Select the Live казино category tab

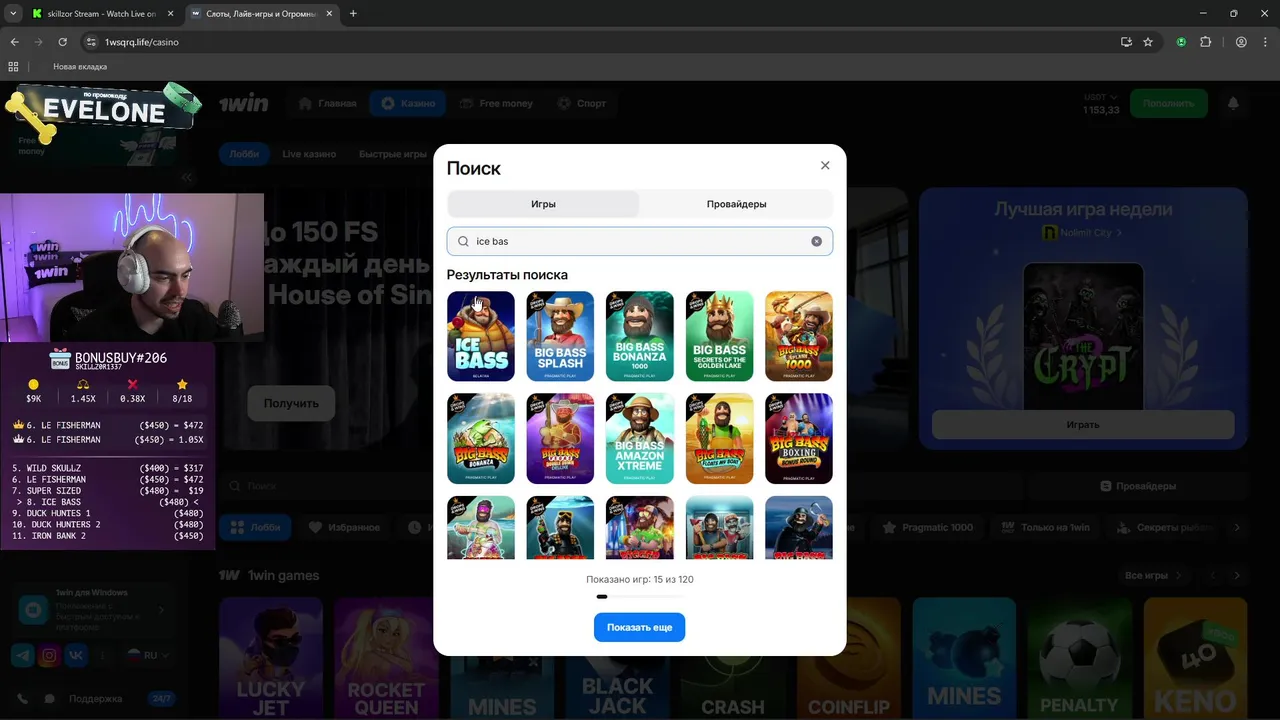coord(309,154)
